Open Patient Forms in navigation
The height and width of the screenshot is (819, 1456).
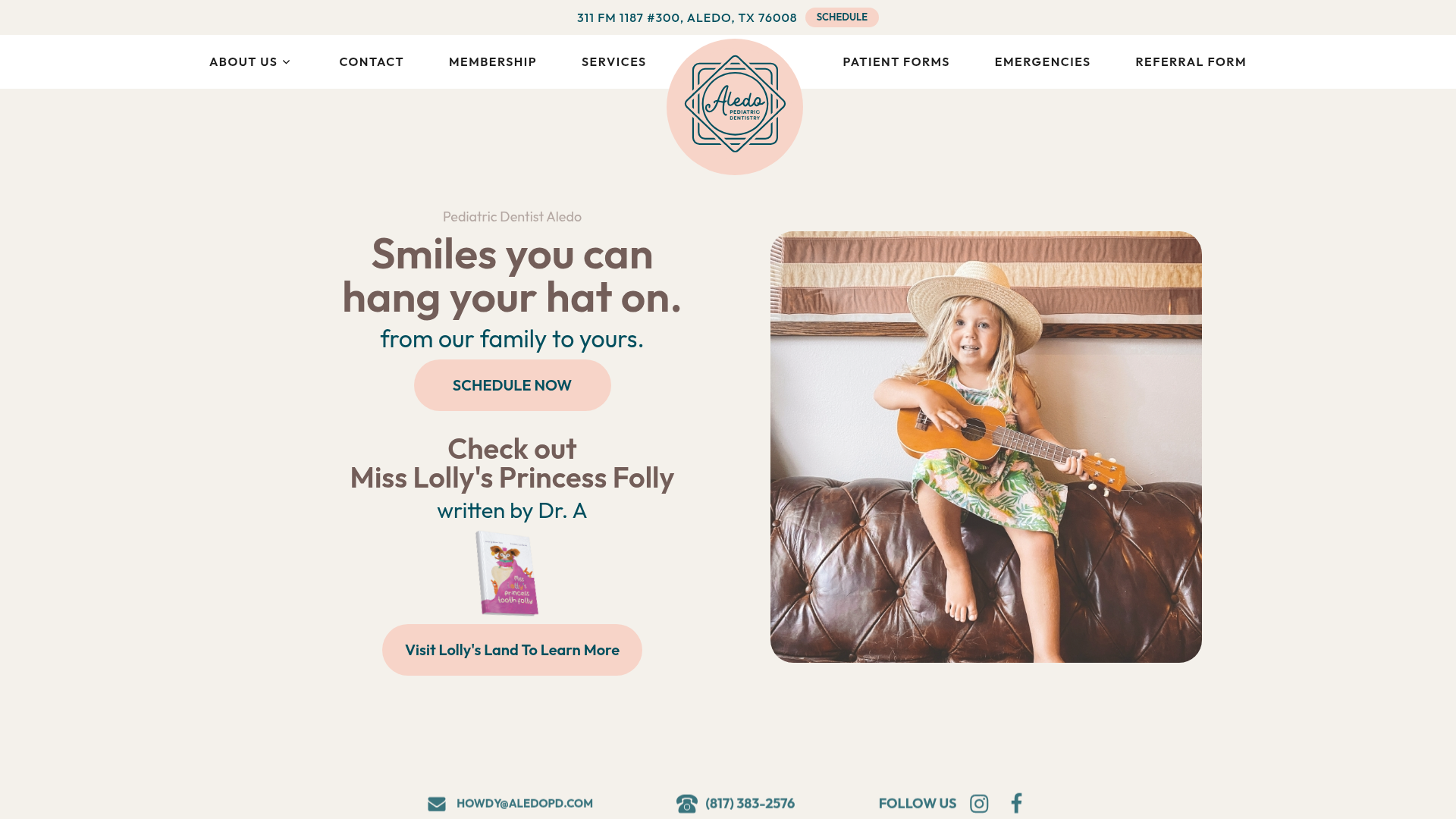(896, 61)
